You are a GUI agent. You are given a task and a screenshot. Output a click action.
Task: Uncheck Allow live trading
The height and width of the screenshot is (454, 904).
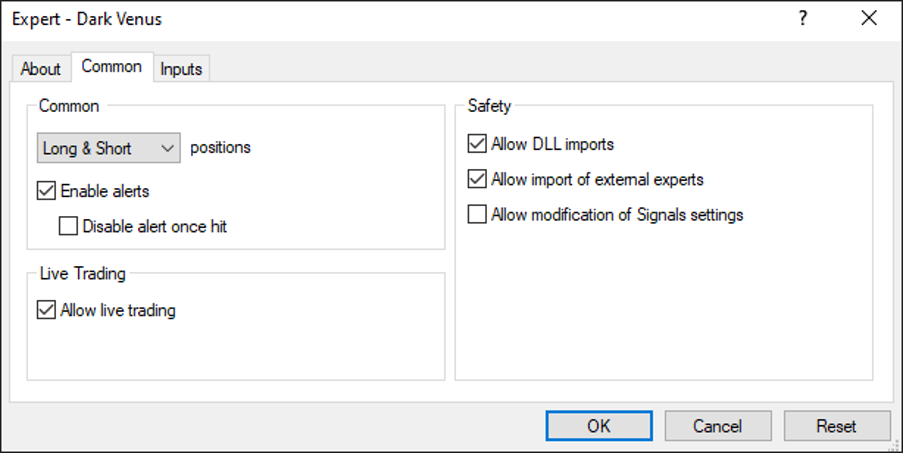(x=47, y=310)
